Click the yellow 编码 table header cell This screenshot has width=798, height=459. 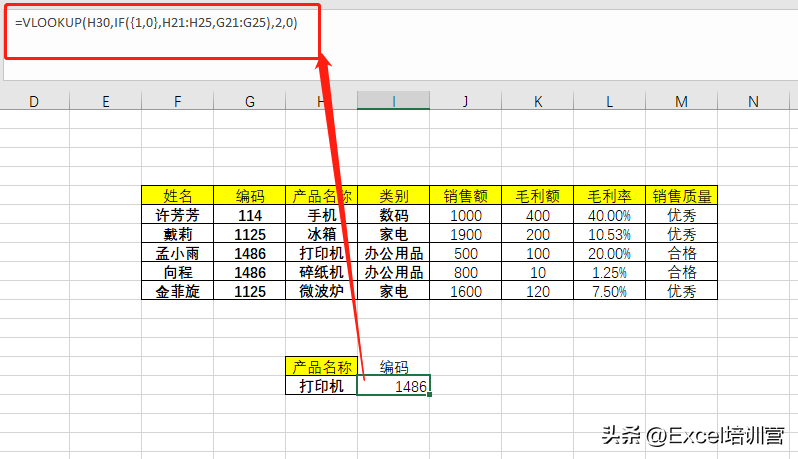click(249, 195)
